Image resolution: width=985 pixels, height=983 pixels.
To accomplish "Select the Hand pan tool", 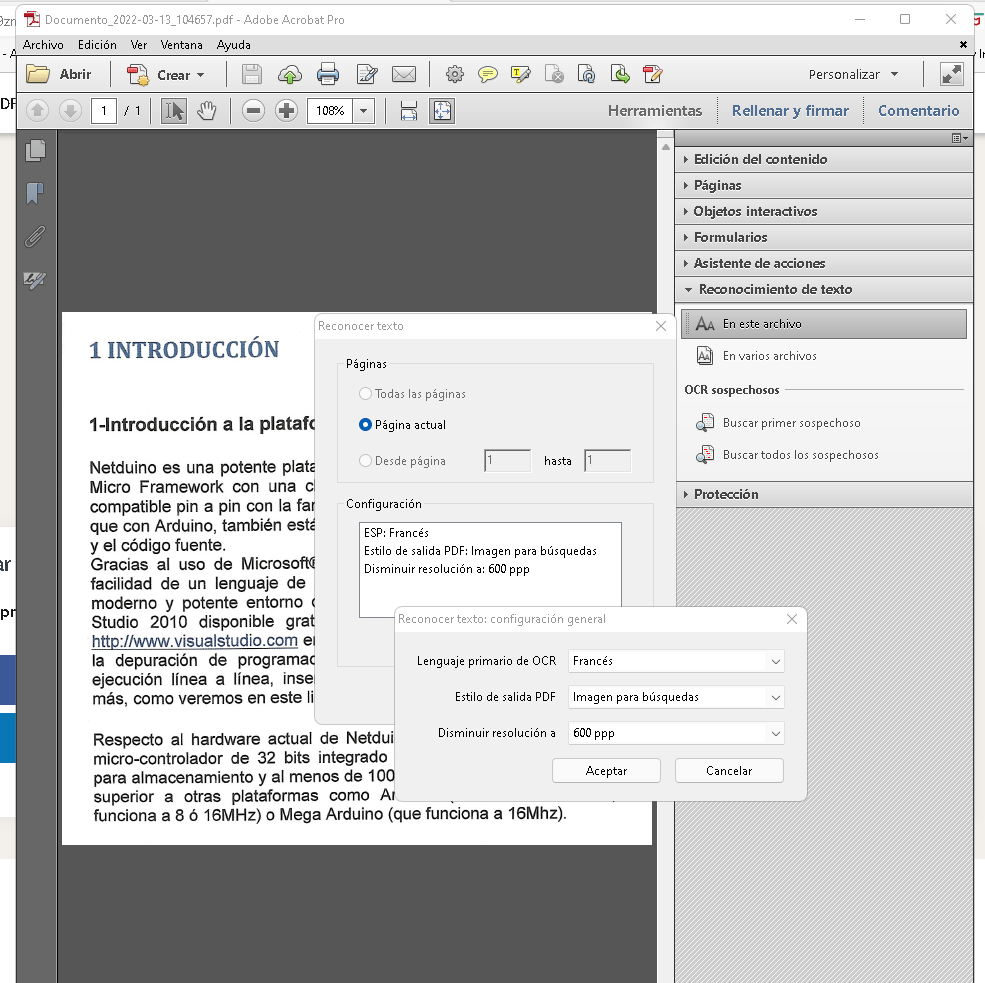I will tap(207, 111).
